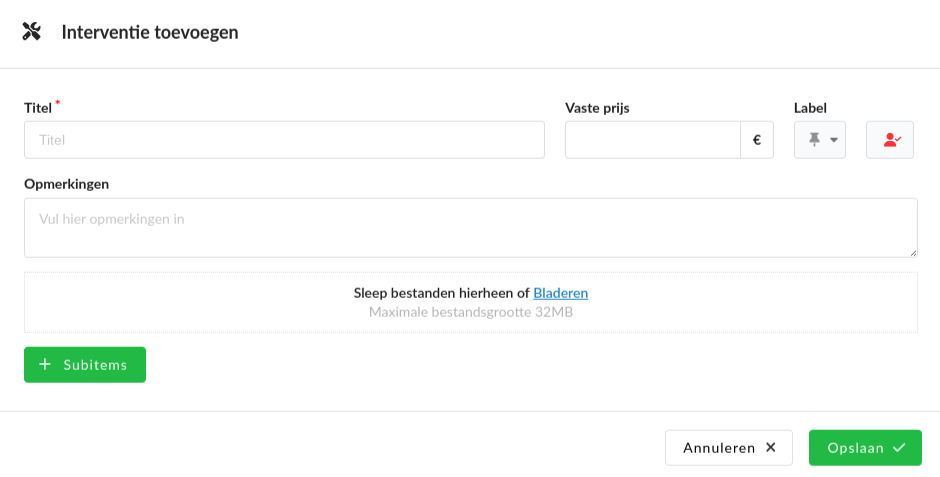Focus the Vaste prijs amount field
This screenshot has height=477, width=940.
pyautogui.click(x=653, y=140)
